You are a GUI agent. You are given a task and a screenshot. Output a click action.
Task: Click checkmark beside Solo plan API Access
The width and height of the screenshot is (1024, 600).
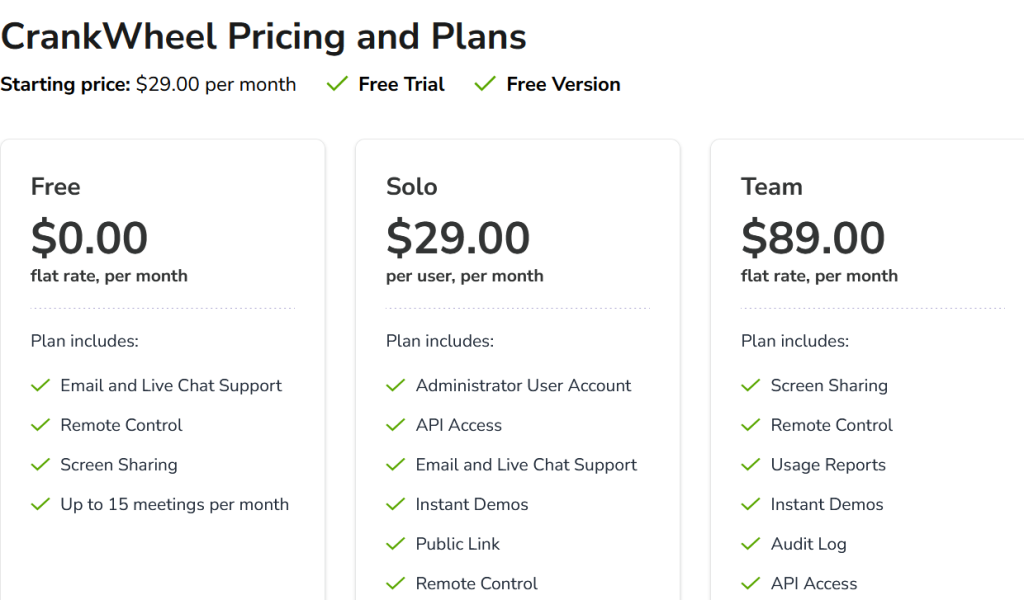396,425
